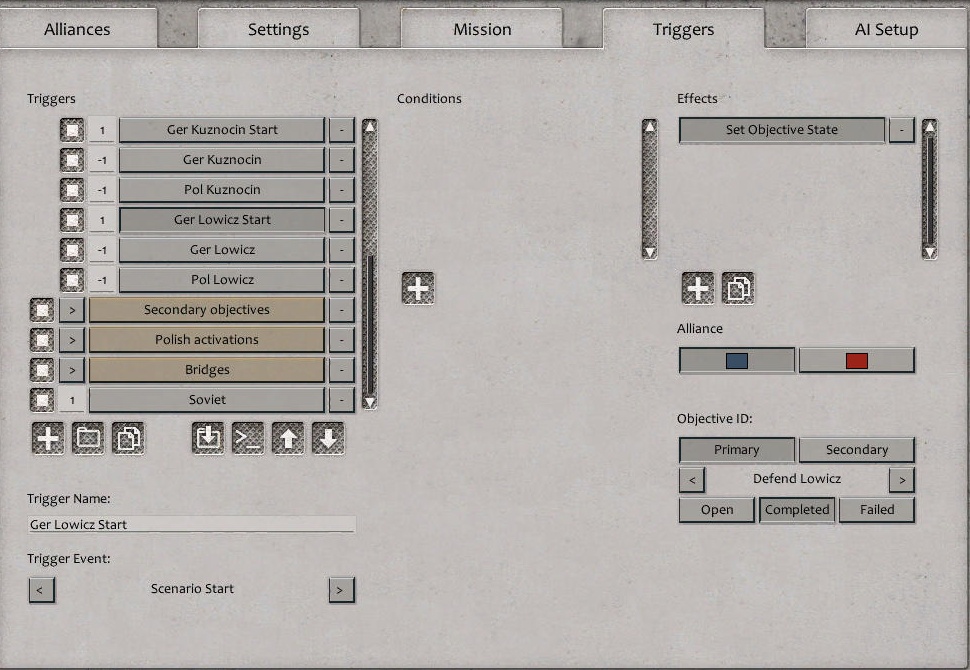The image size is (970, 670).
Task: Add a new effect
Action: 698,288
